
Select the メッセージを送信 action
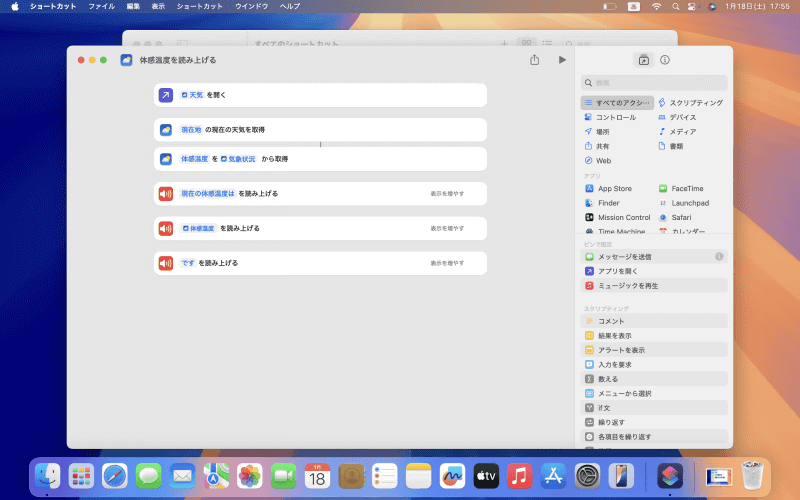654,257
